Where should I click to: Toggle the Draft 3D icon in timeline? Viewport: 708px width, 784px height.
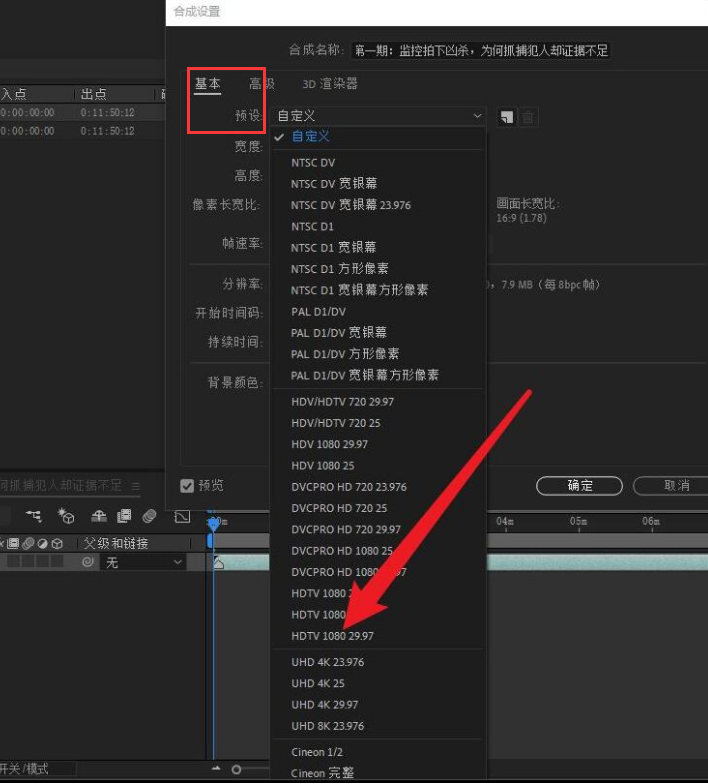click(x=66, y=516)
